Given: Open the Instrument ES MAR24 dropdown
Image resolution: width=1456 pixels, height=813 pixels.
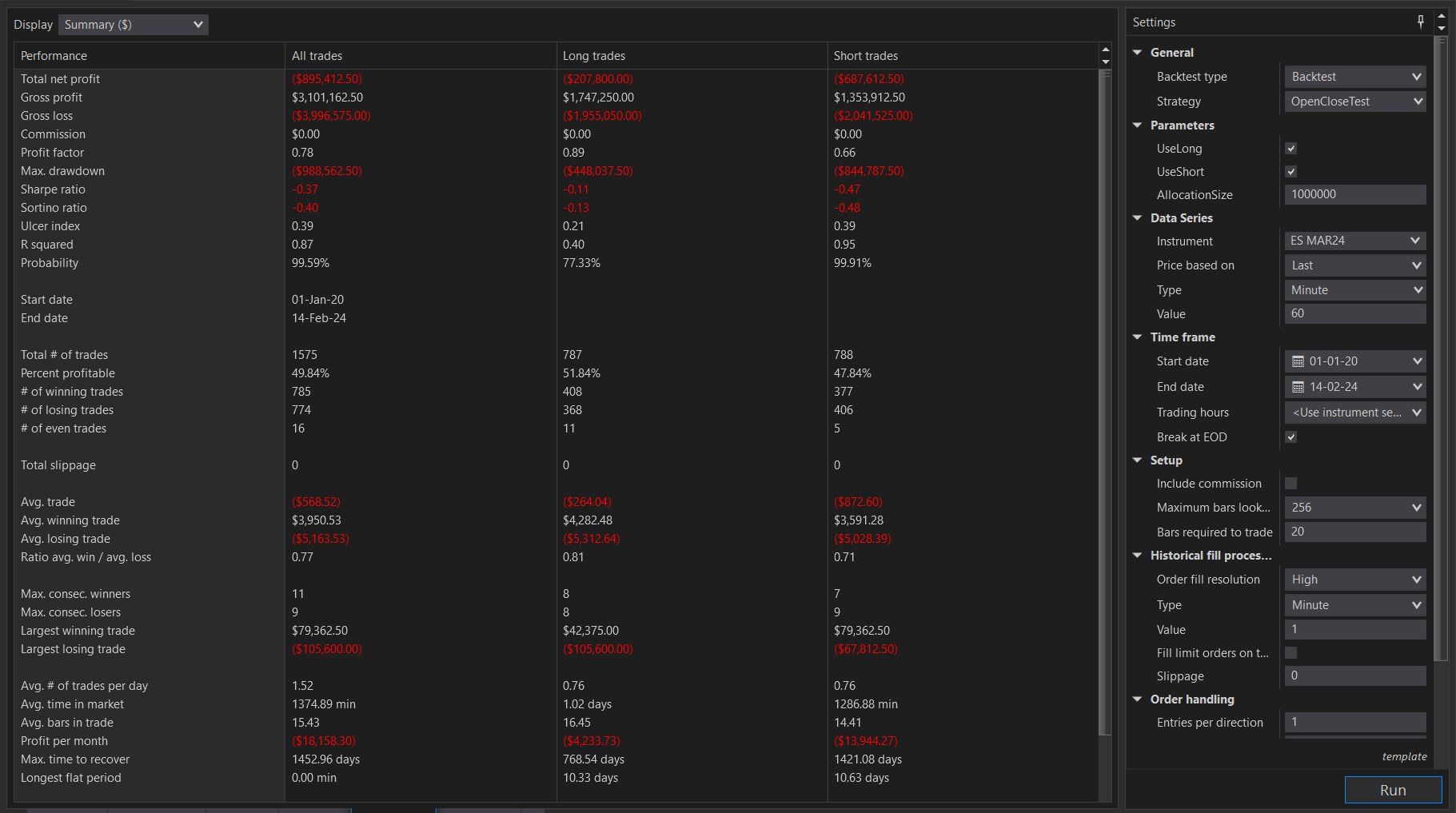Looking at the screenshot, I should point(1354,241).
